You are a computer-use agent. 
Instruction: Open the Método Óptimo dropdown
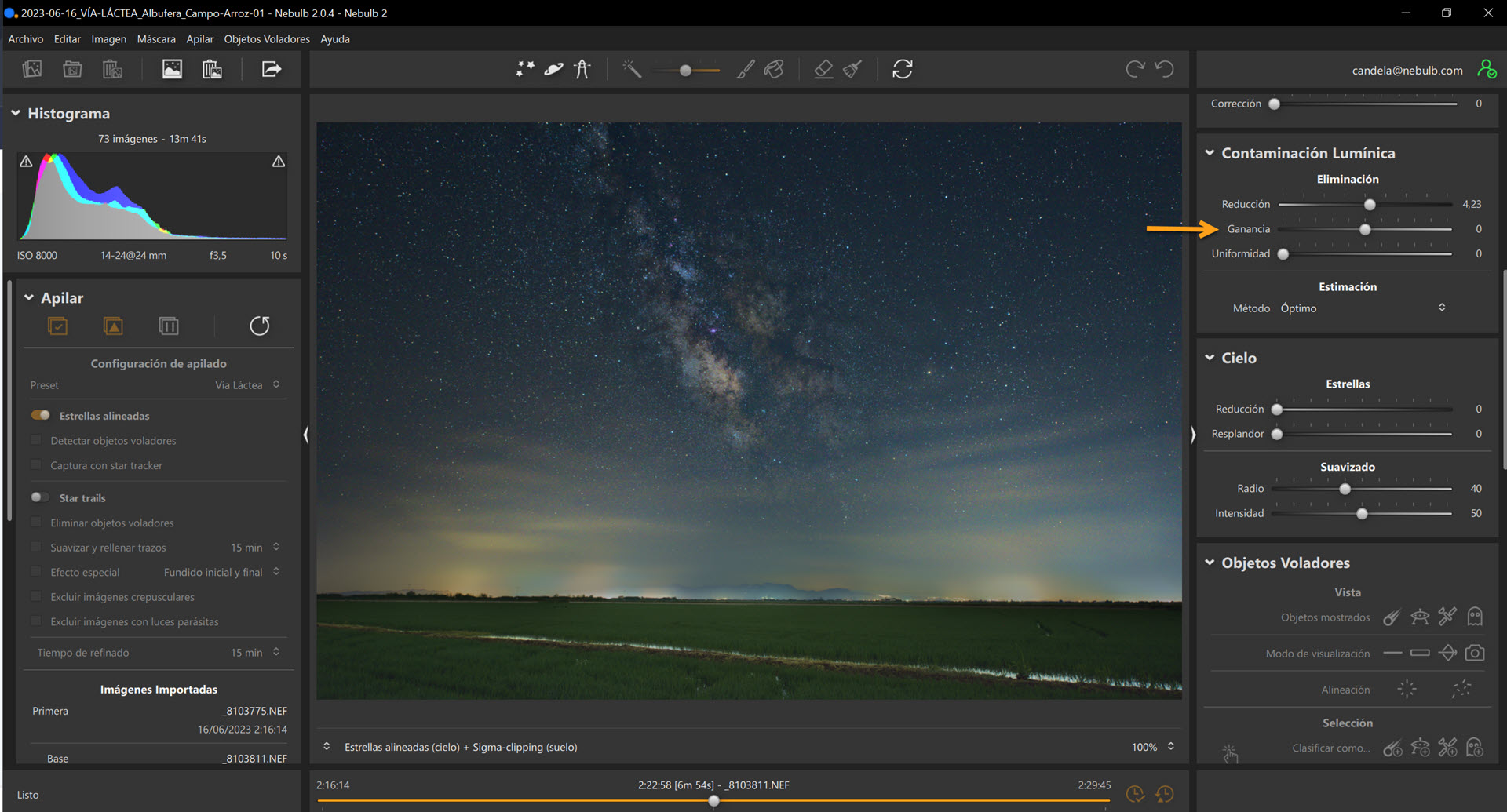1363,308
